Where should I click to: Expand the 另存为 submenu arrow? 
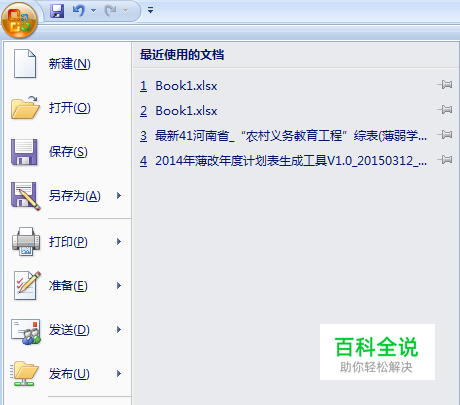pyautogui.click(x=119, y=196)
